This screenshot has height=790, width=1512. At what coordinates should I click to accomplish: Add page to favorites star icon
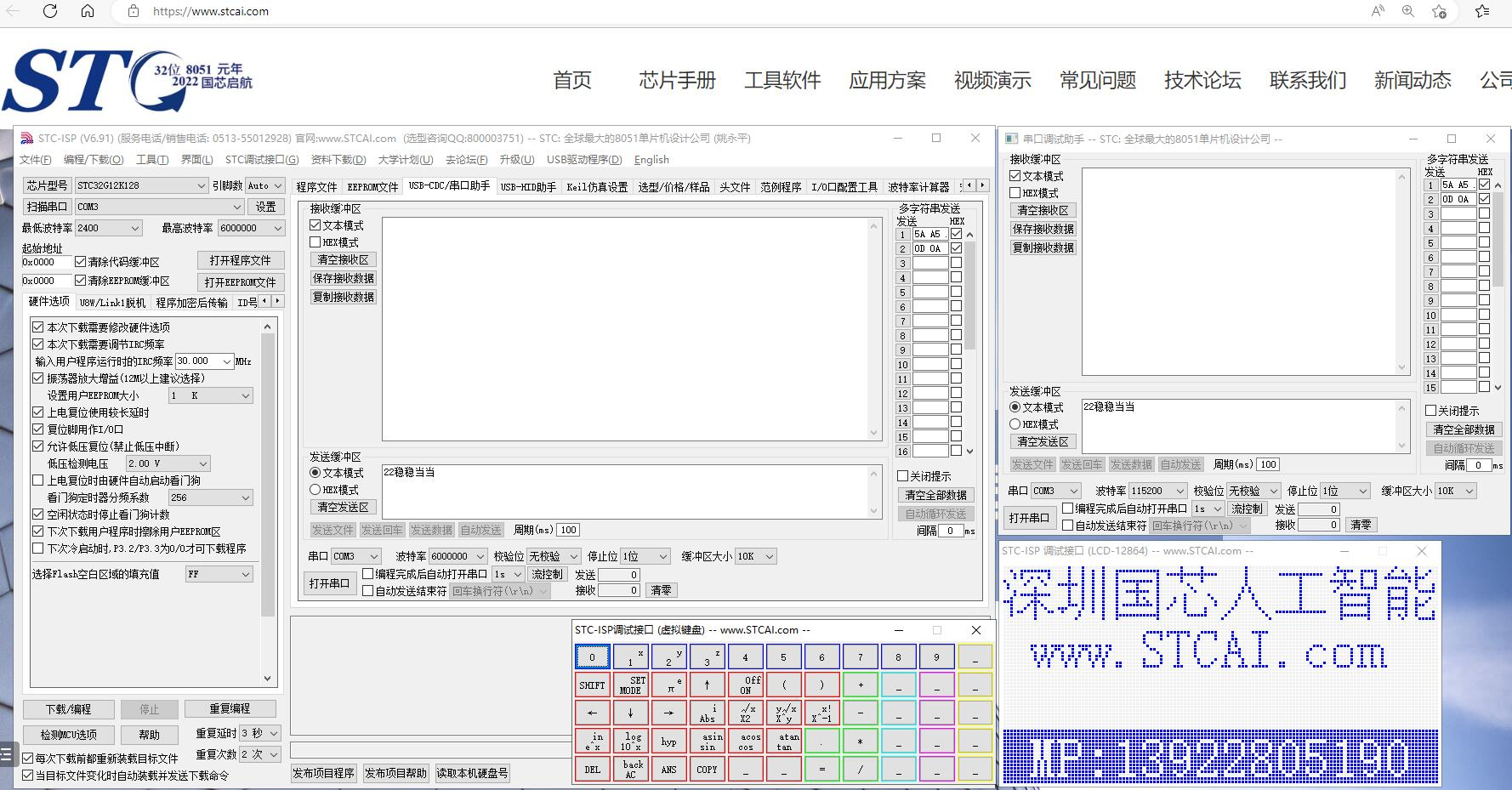click(1439, 11)
